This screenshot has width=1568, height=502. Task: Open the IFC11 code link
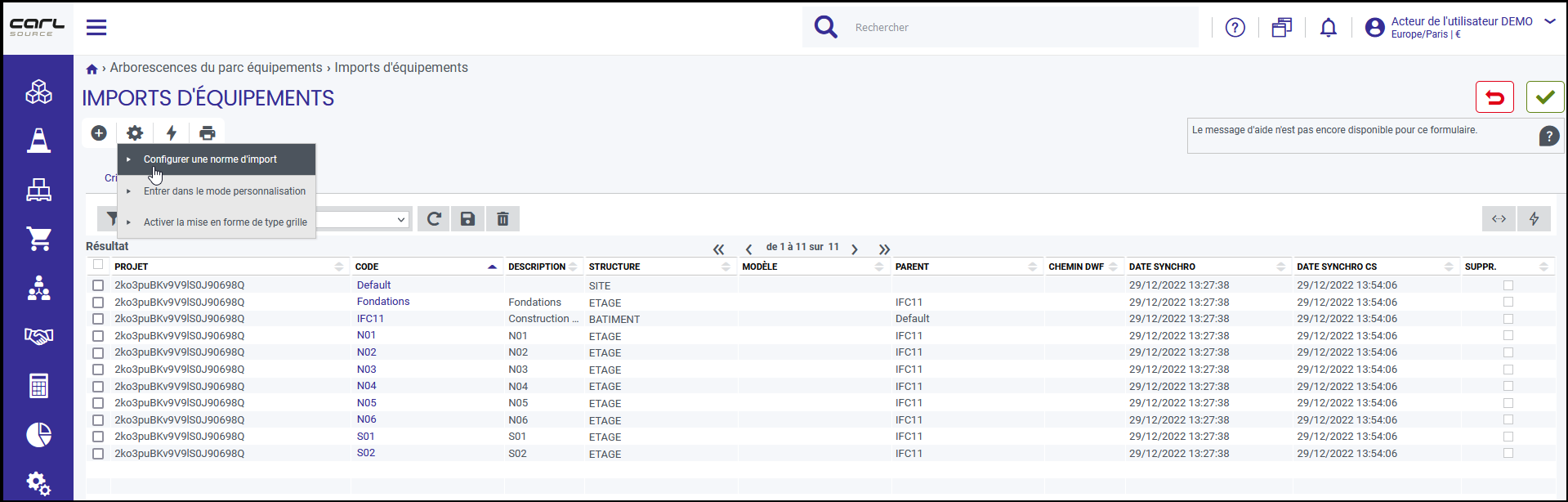click(370, 319)
